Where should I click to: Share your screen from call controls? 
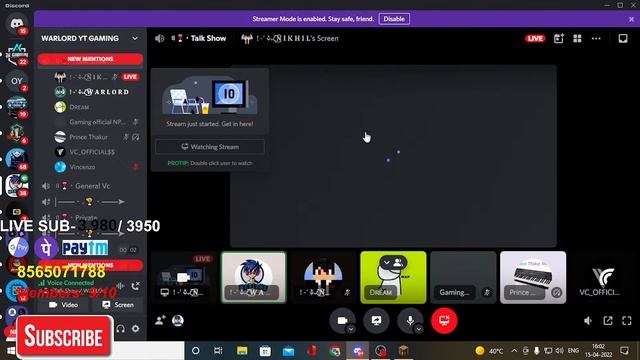coord(376,320)
